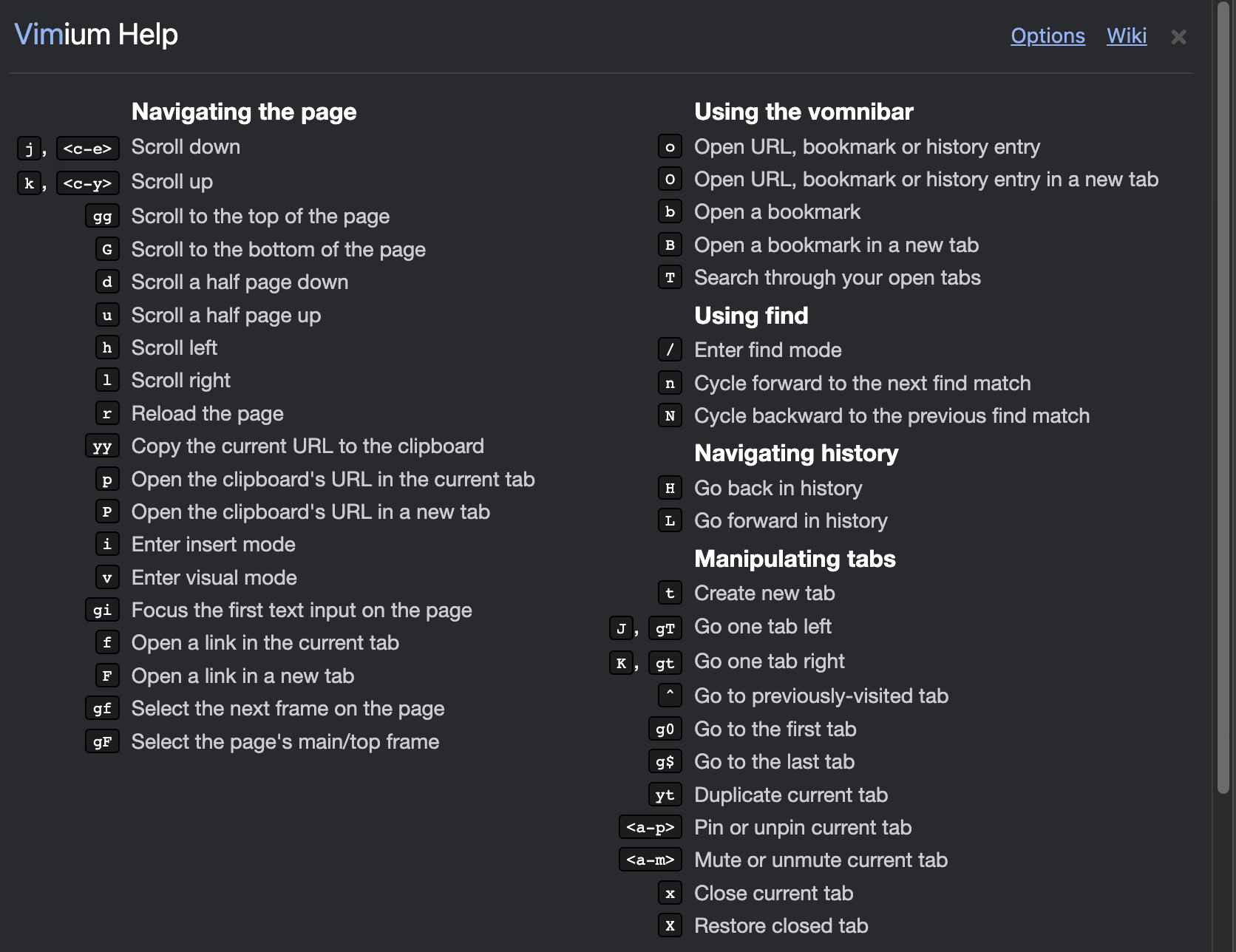The width and height of the screenshot is (1236, 952).
Task: Click the '/' find mode key badge
Action: click(x=670, y=350)
